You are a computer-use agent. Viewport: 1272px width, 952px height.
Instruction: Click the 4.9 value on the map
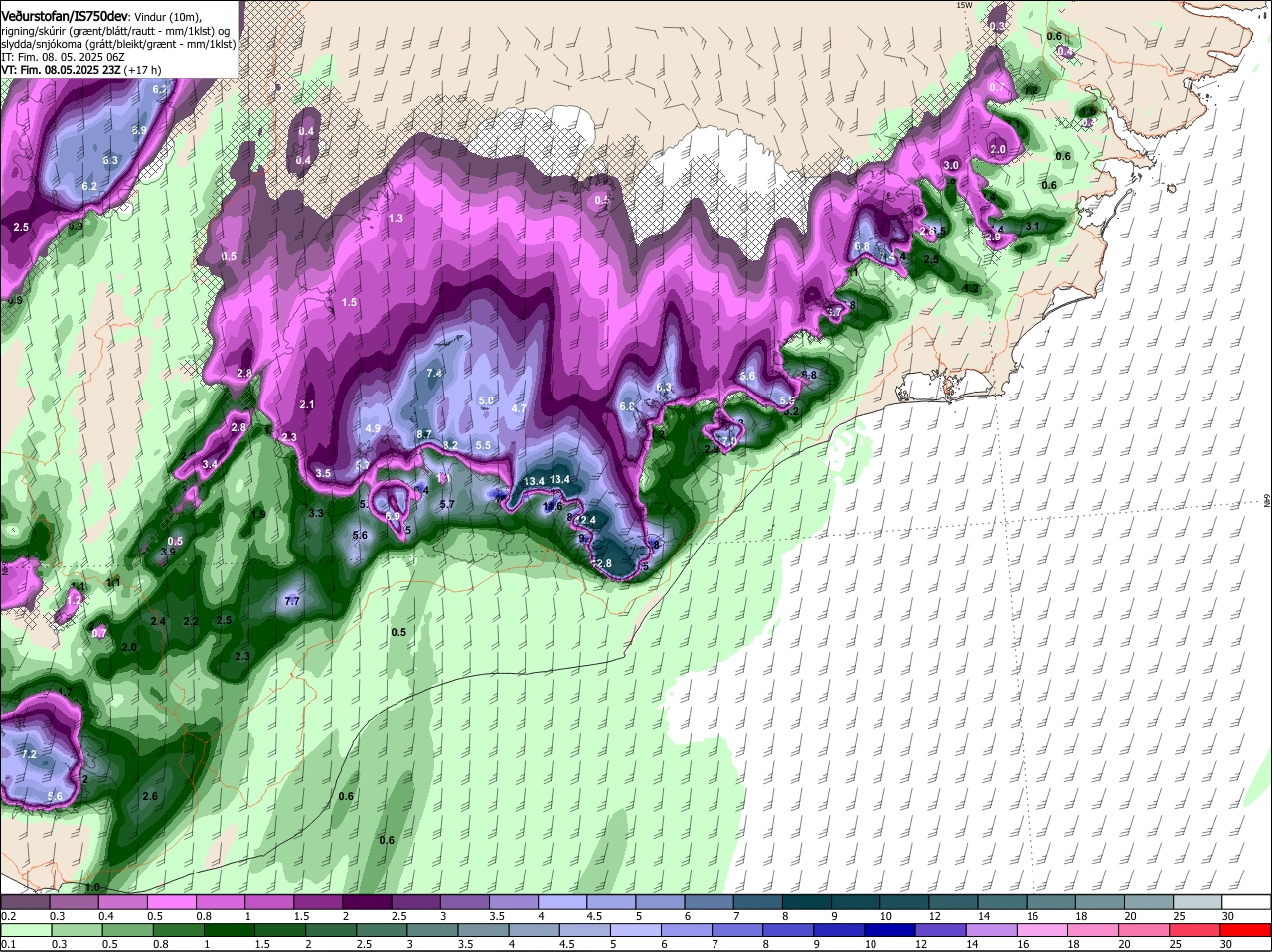(373, 428)
